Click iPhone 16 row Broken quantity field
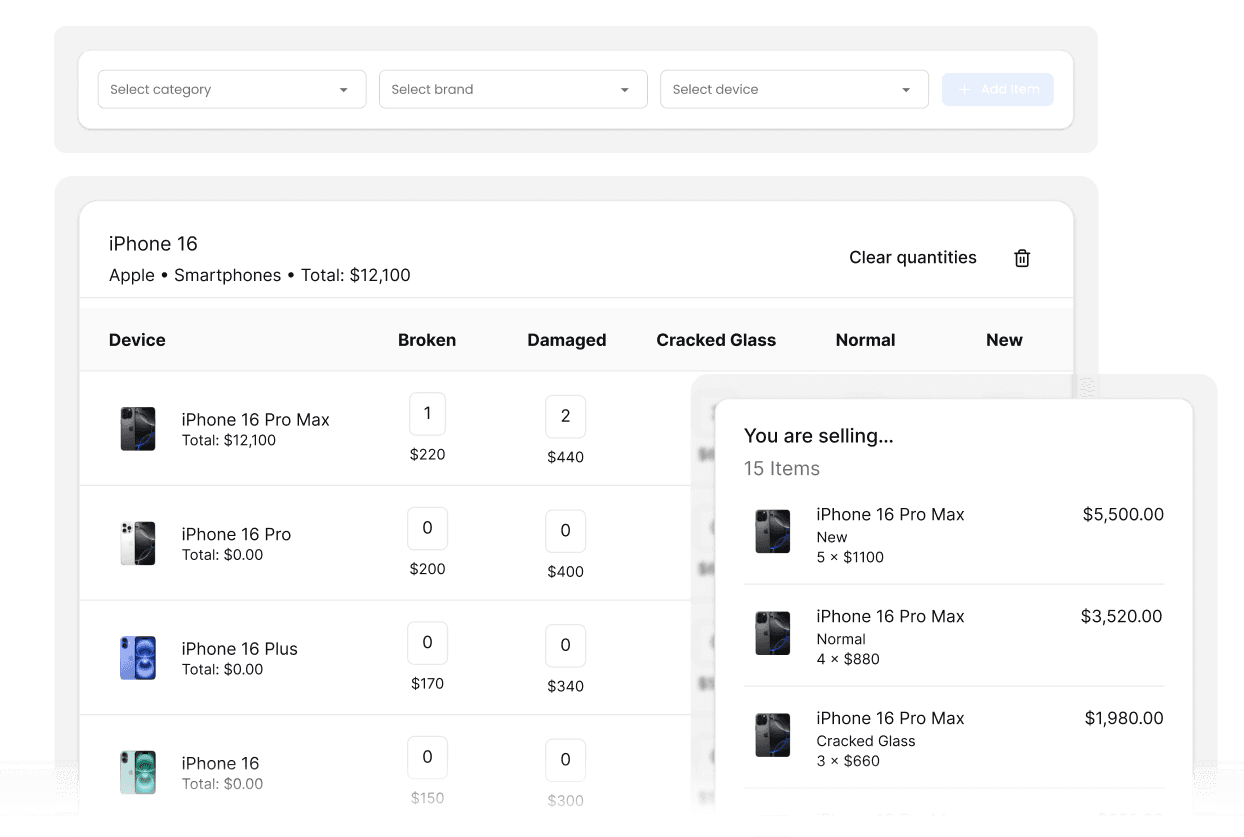This screenshot has height=837, width=1244. click(x=427, y=757)
